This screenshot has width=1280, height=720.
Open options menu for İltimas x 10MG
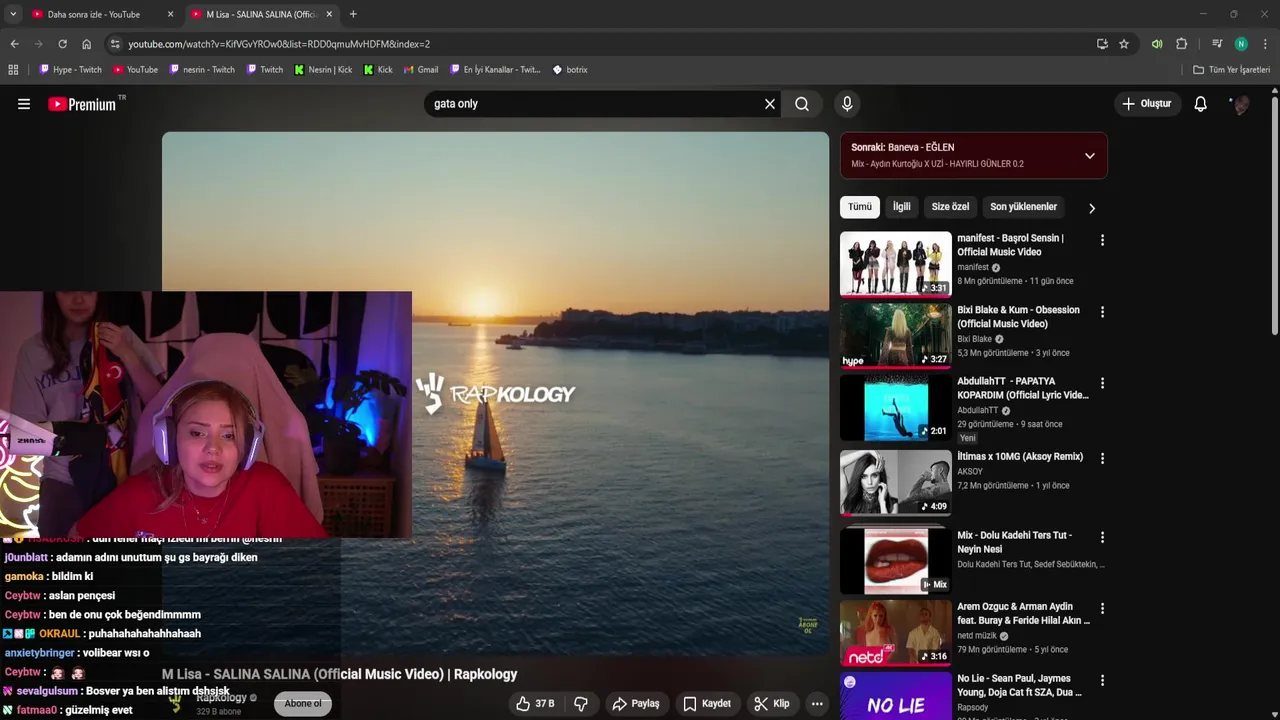pos(1102,458)
